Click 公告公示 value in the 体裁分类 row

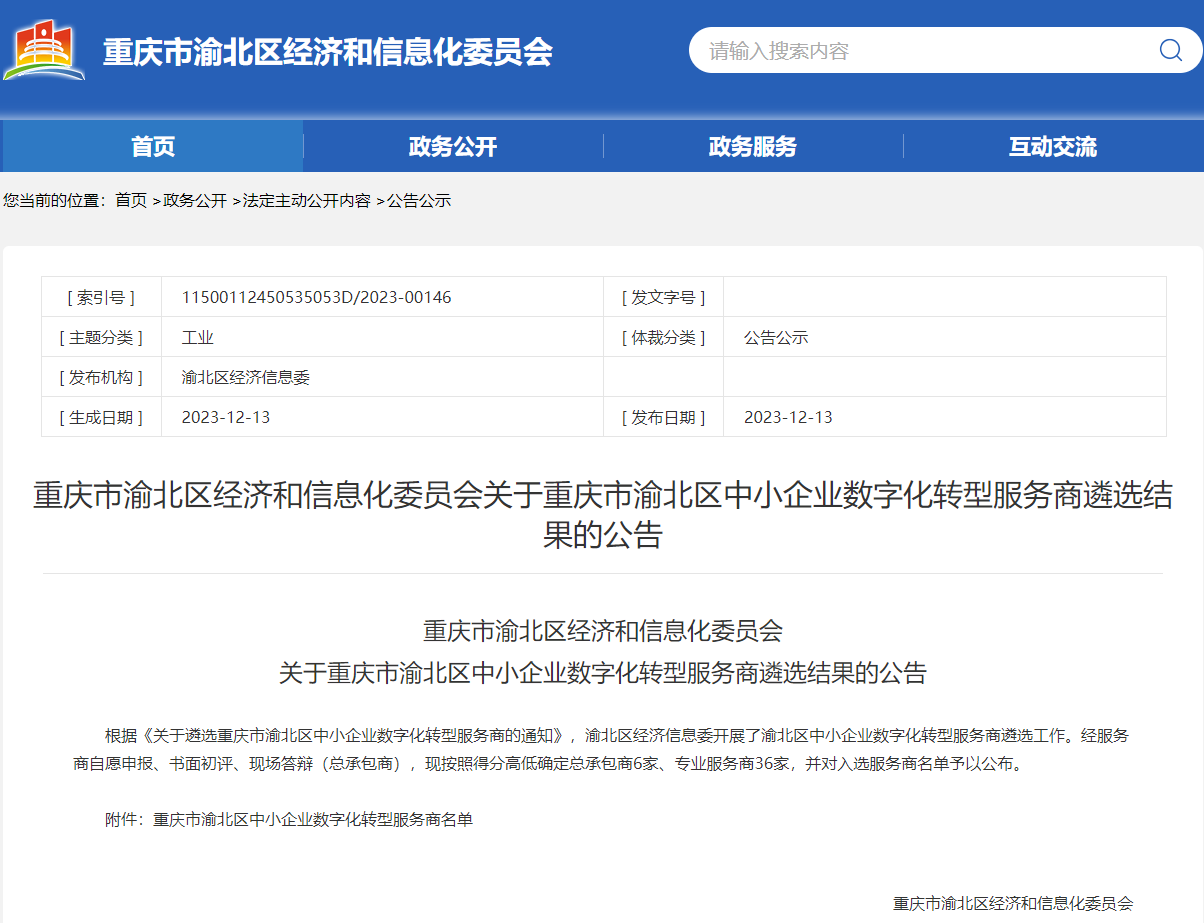(776, 337)
